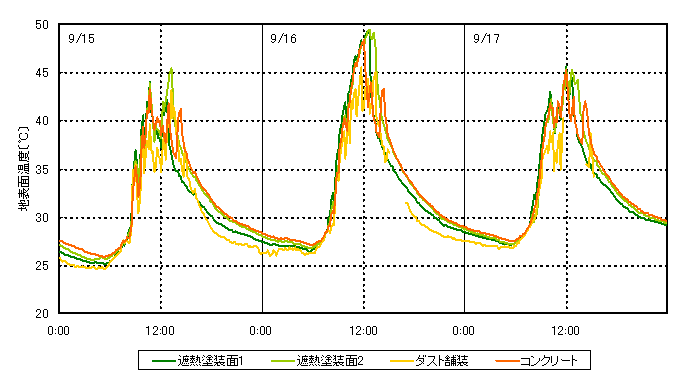
Task: Click the 9/16 date label
Action: [x=283, y=39]
